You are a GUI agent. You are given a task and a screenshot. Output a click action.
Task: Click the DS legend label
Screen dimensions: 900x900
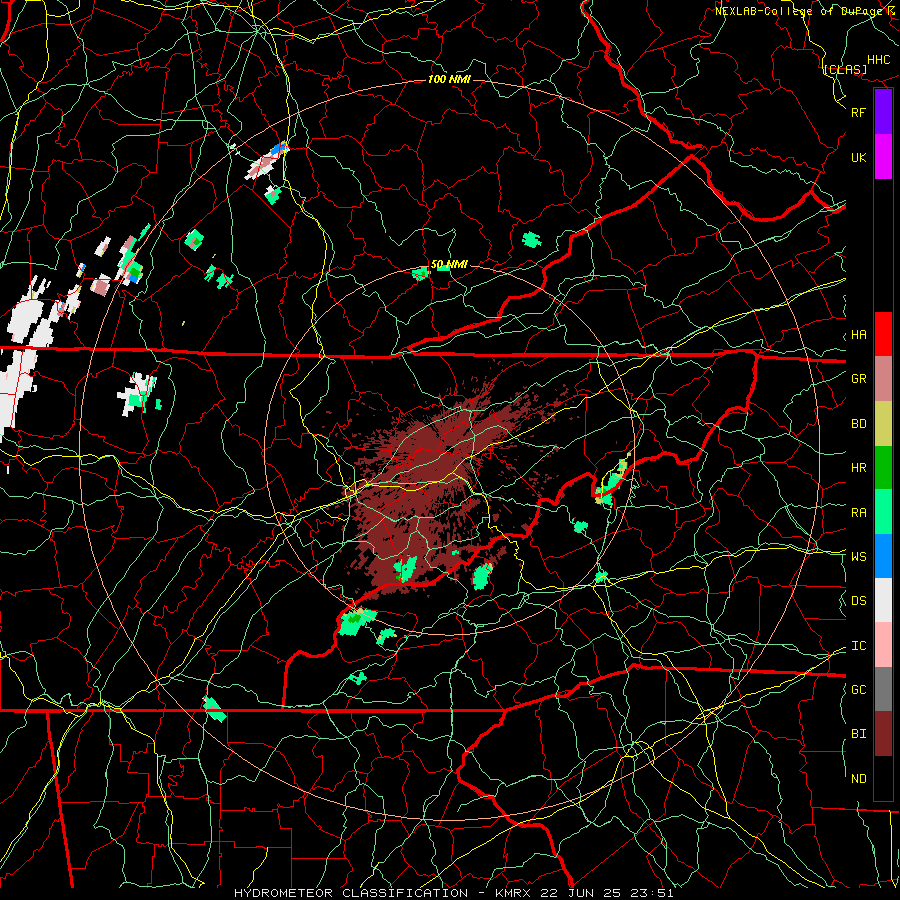[x=858, y=600]
